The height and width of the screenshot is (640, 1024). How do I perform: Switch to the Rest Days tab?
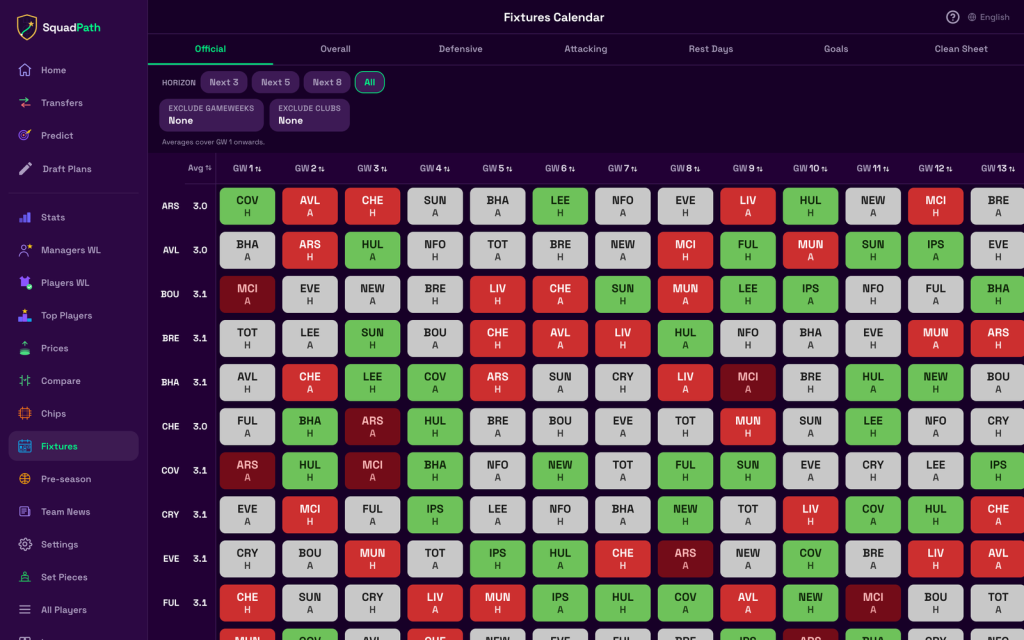[x=711, y=49]
